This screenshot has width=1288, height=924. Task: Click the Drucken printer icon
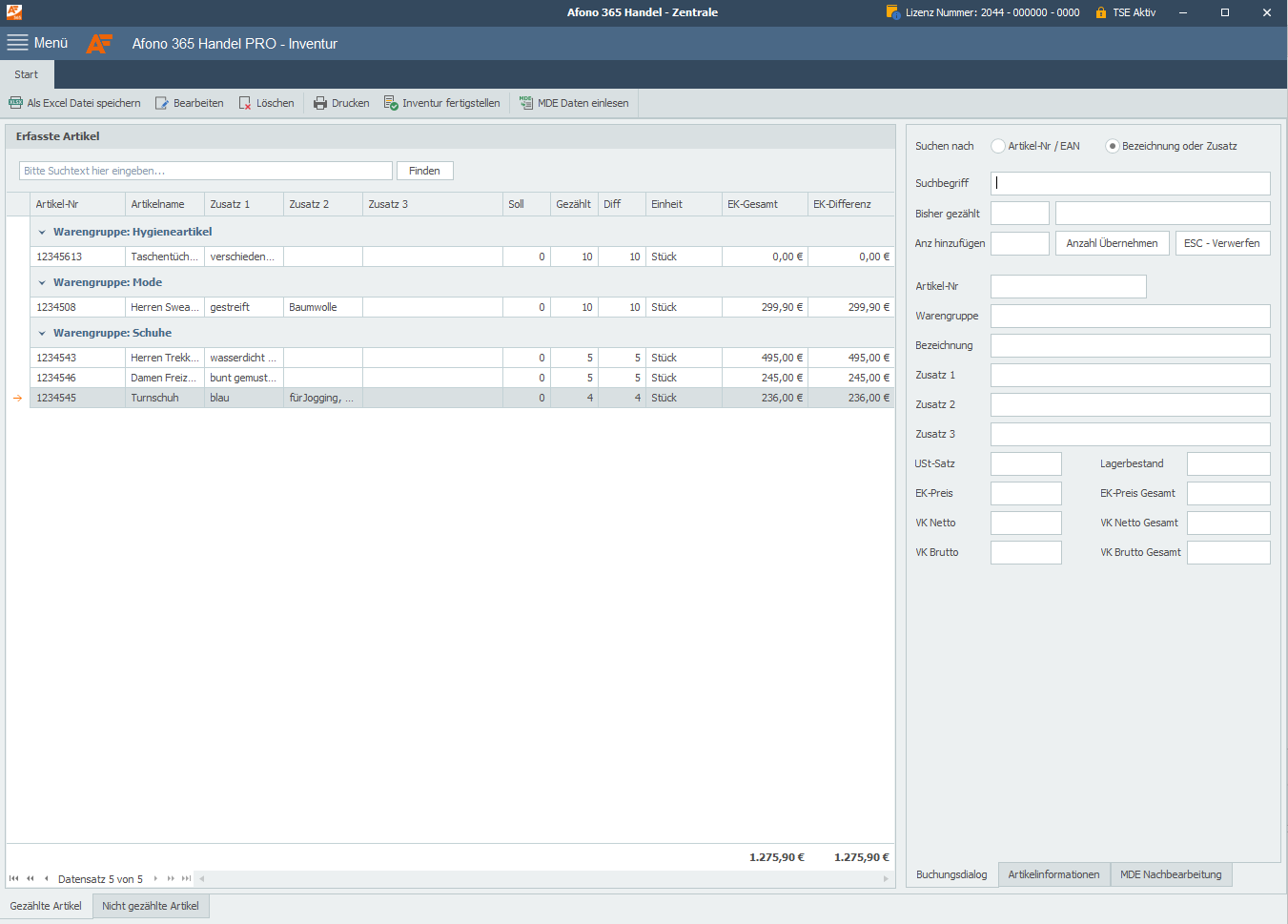pos(320,103)
